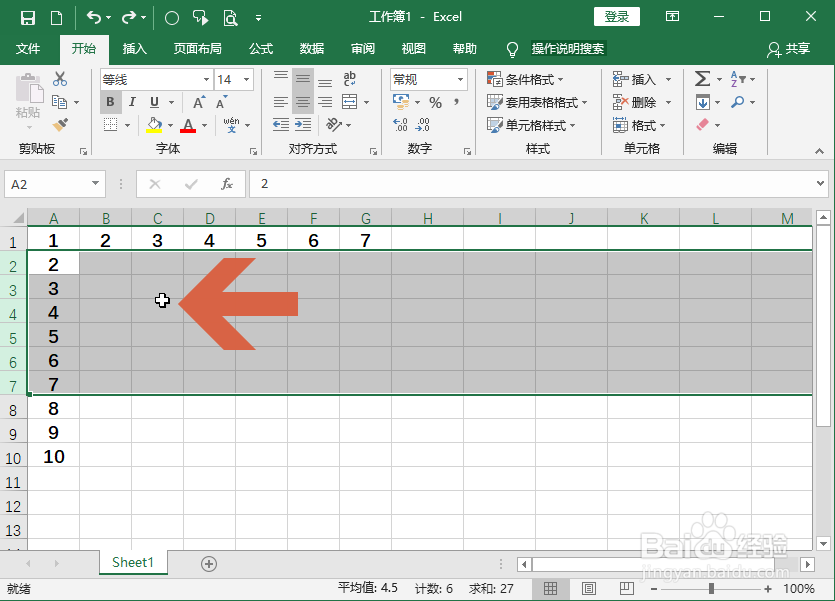The height and width of the screenshot is (601, 835).
Task: Switch to Page Layout view in status bar
Action: 589,588
